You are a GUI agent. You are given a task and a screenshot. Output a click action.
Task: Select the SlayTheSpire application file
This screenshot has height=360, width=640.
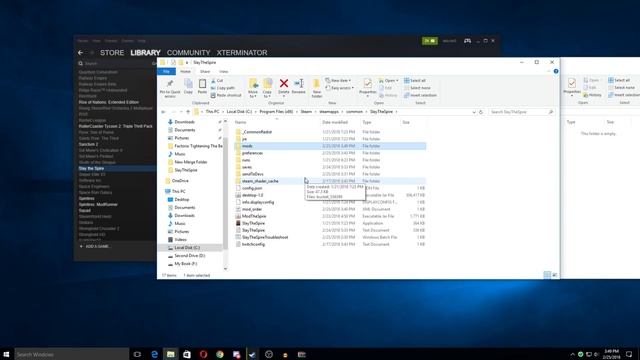point(331,223)
